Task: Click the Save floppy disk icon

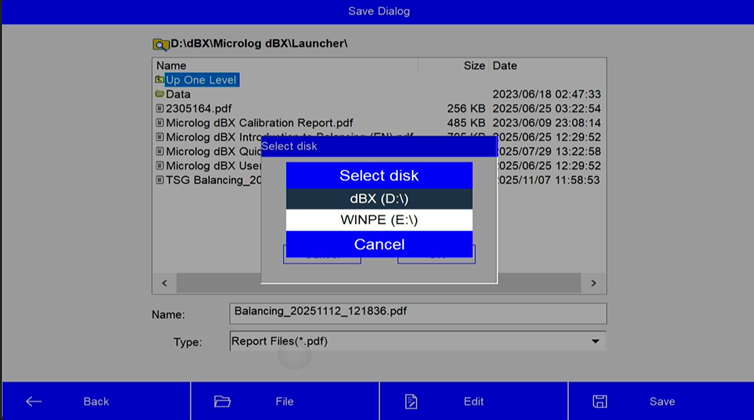Action: 600,401
